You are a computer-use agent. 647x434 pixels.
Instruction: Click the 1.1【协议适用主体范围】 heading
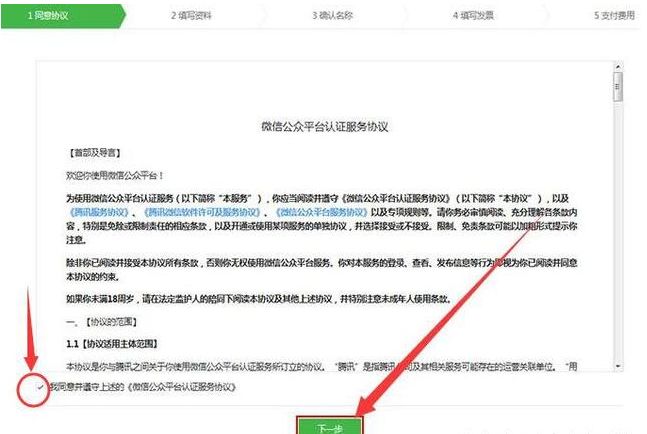coord(112,344)
